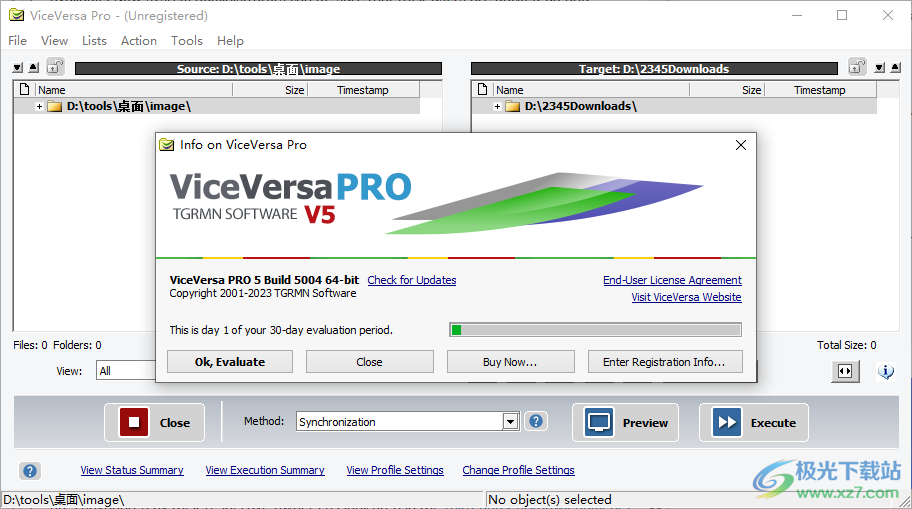Click the D:\tools source folder icon
Screen dimensions: 912x509
[x=55, y=106]
